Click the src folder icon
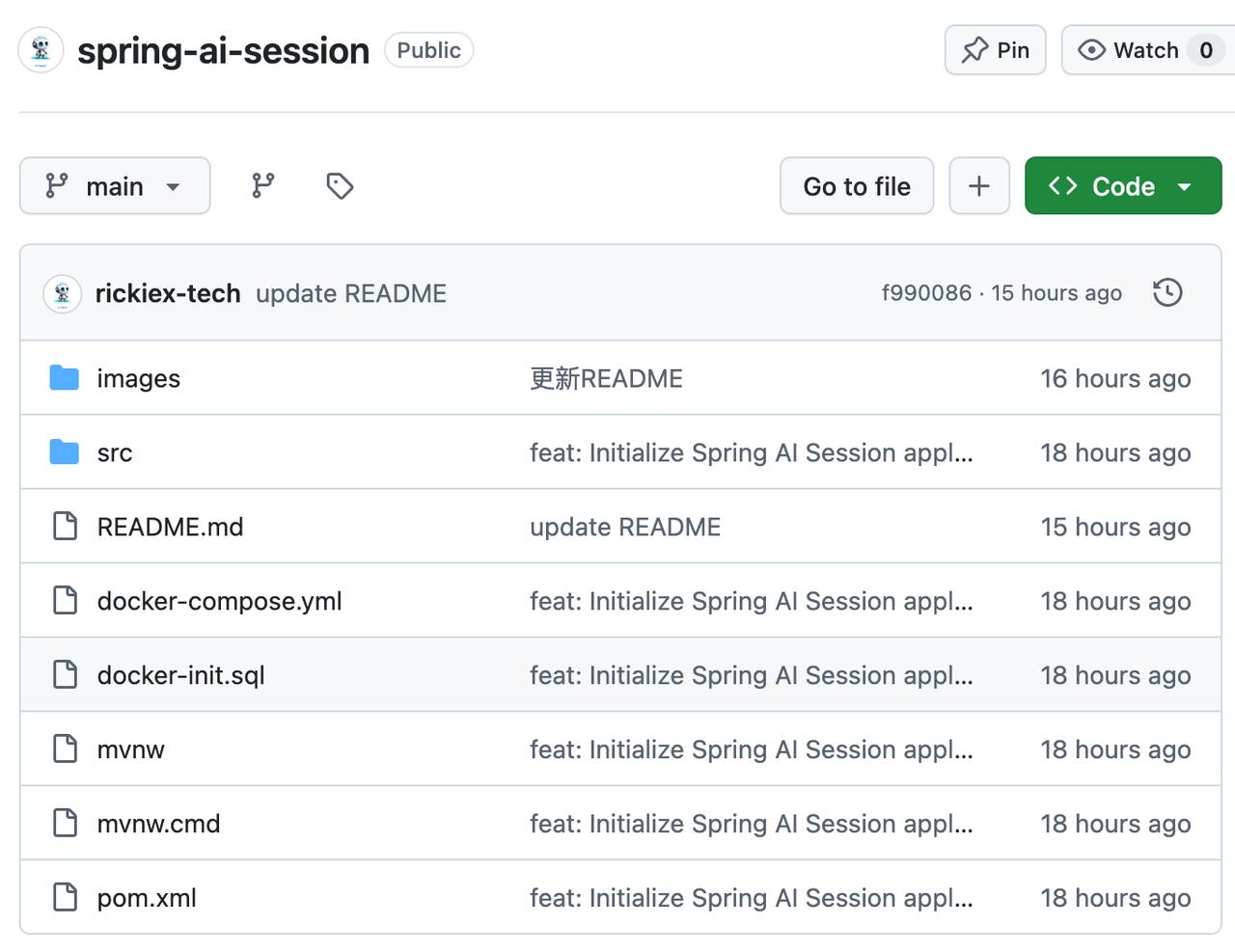Image resolution: width=1235 pixels, height=952 pixels. point(65,452)
